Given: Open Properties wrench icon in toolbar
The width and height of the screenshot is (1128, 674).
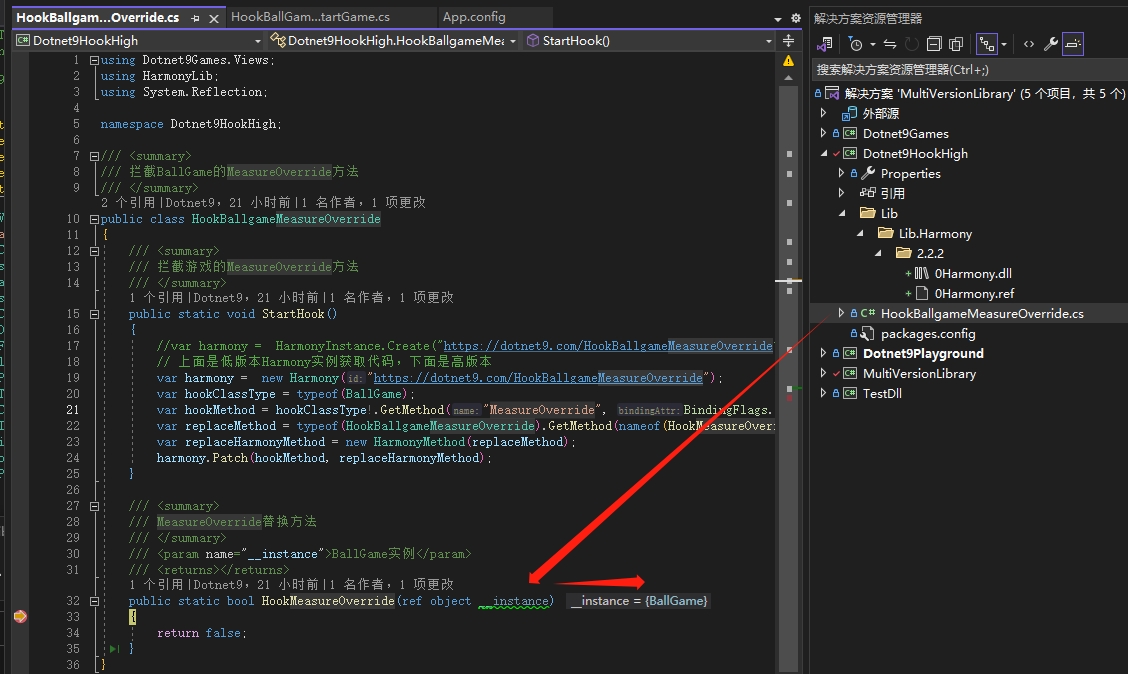Looking at the screenshot, I should point(1050,44).
